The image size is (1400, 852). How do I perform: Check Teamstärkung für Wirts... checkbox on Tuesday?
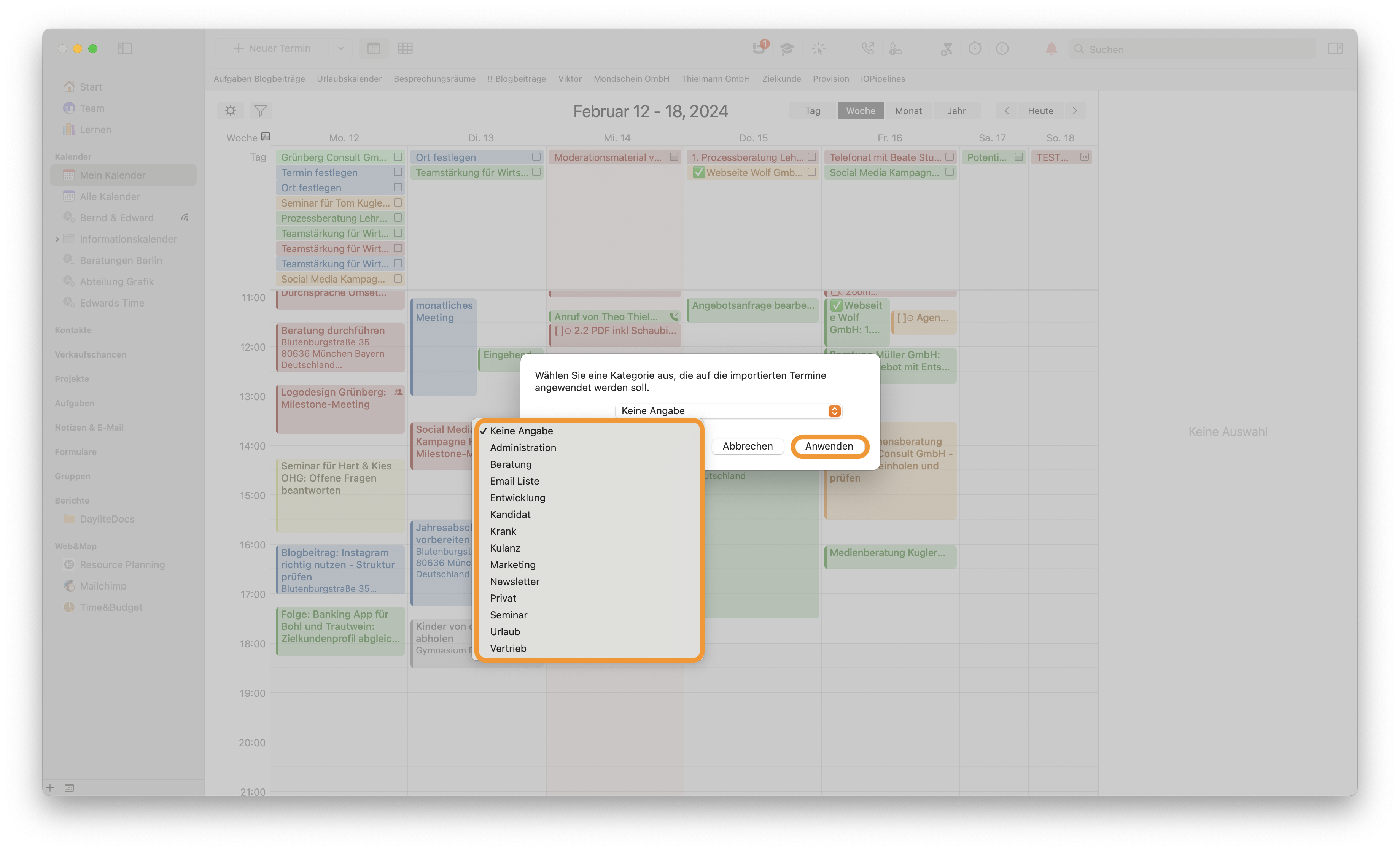[536, 172]
